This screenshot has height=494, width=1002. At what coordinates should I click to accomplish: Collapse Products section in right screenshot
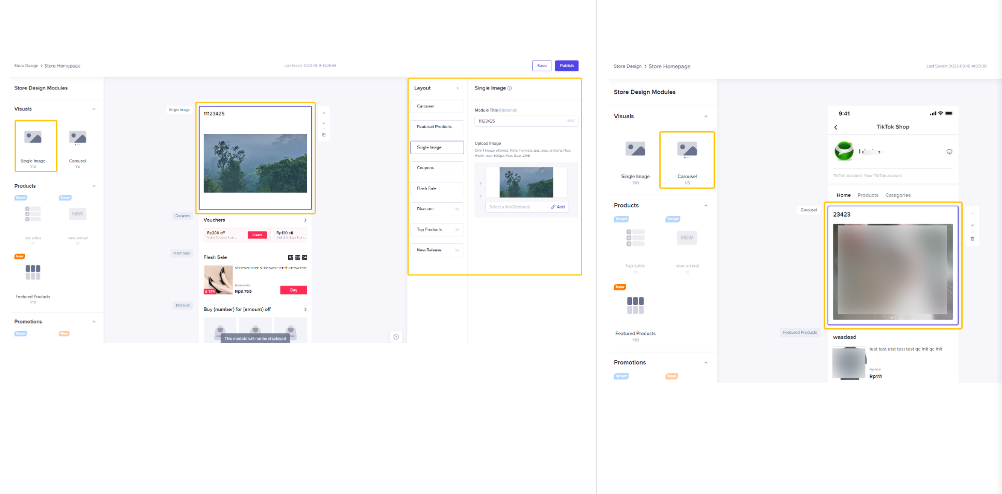pos(706,205)
